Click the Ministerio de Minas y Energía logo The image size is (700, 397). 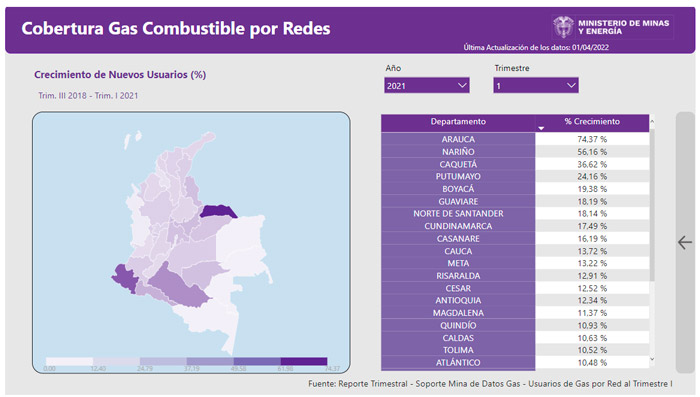pos(612,27)
